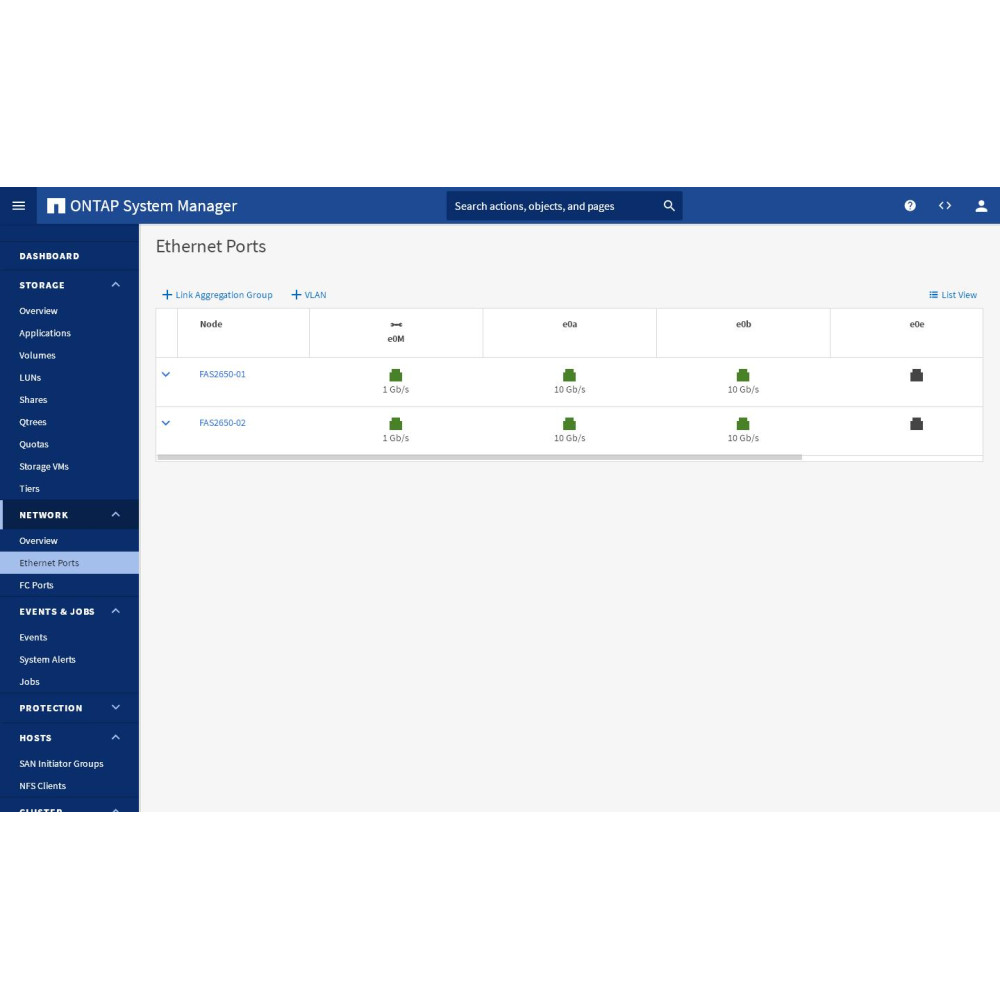Screen dimensions: 1000x1000
Task: Click the horizontal table scrollbar
Action: (480, 457)
